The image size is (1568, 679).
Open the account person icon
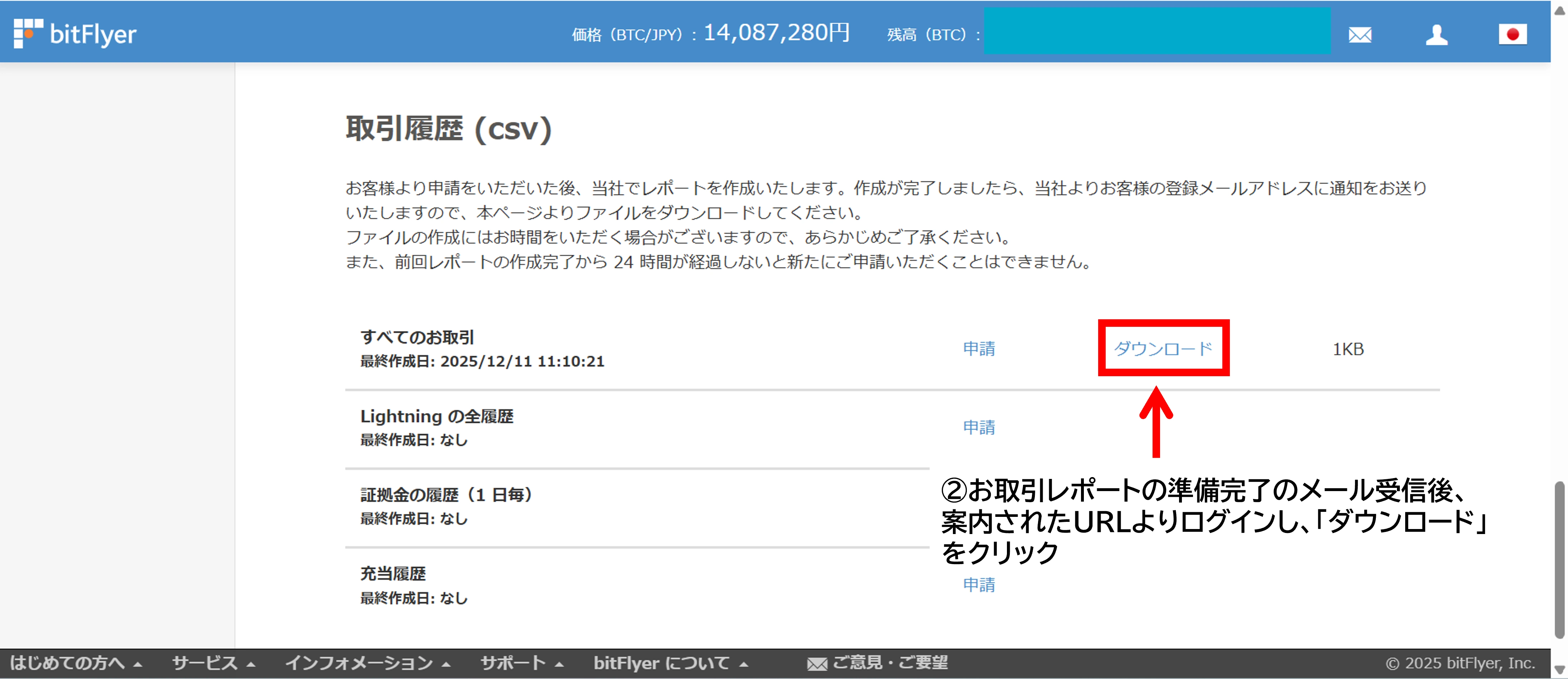[1437, 35]
